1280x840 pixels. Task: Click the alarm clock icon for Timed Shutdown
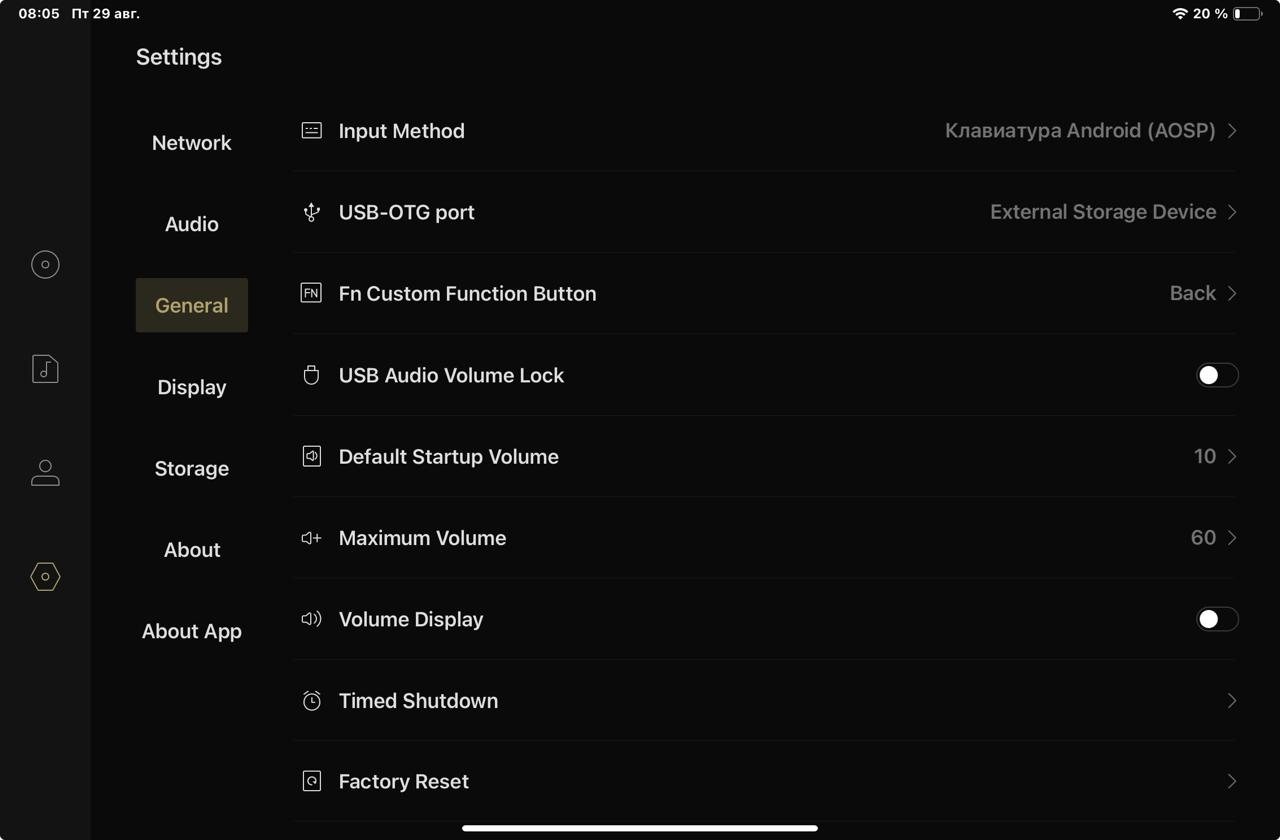tap(312, 701)
